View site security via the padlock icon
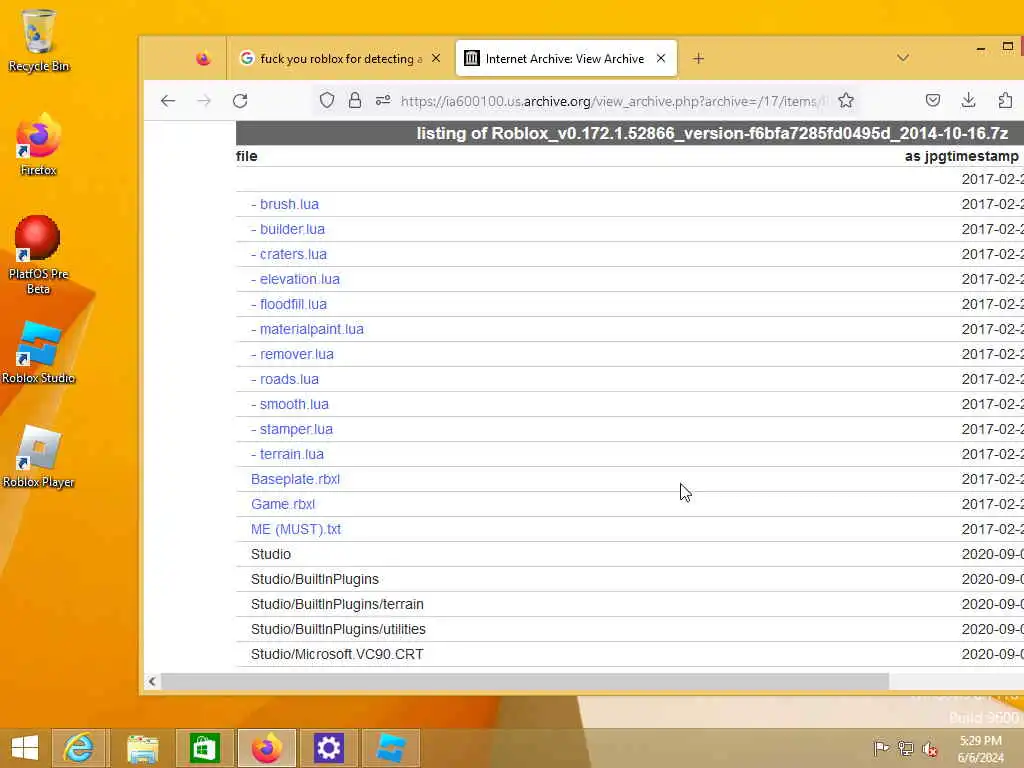Image resolution: width=1024 pixels, height=768 pixels. (x=355, y=101)
